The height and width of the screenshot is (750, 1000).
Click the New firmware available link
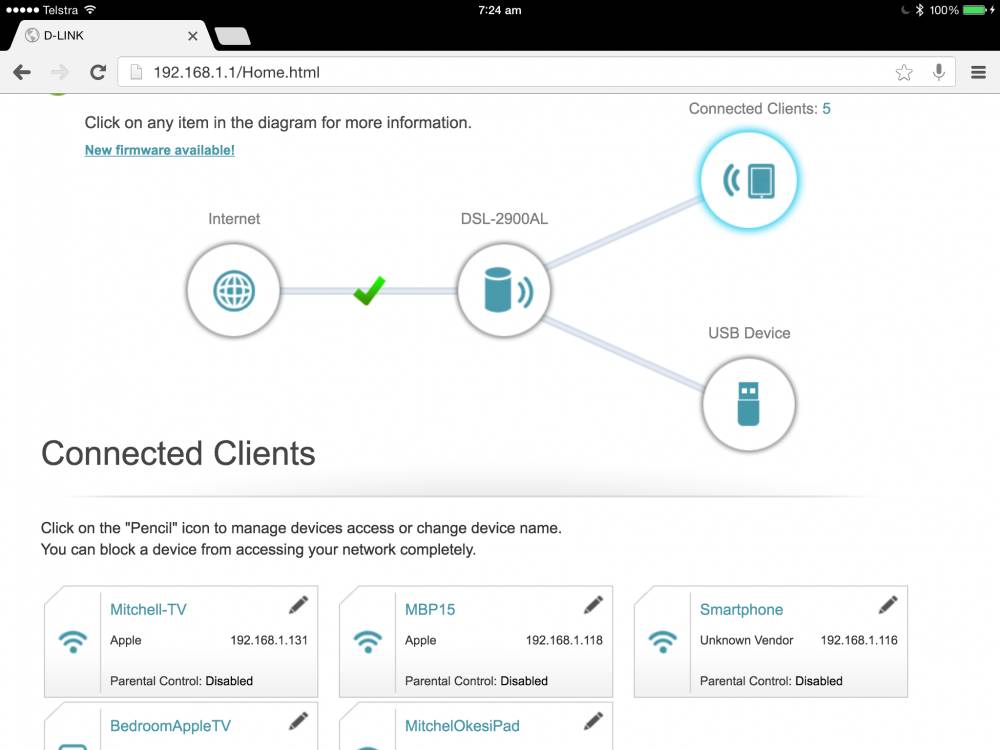[159, 150]
